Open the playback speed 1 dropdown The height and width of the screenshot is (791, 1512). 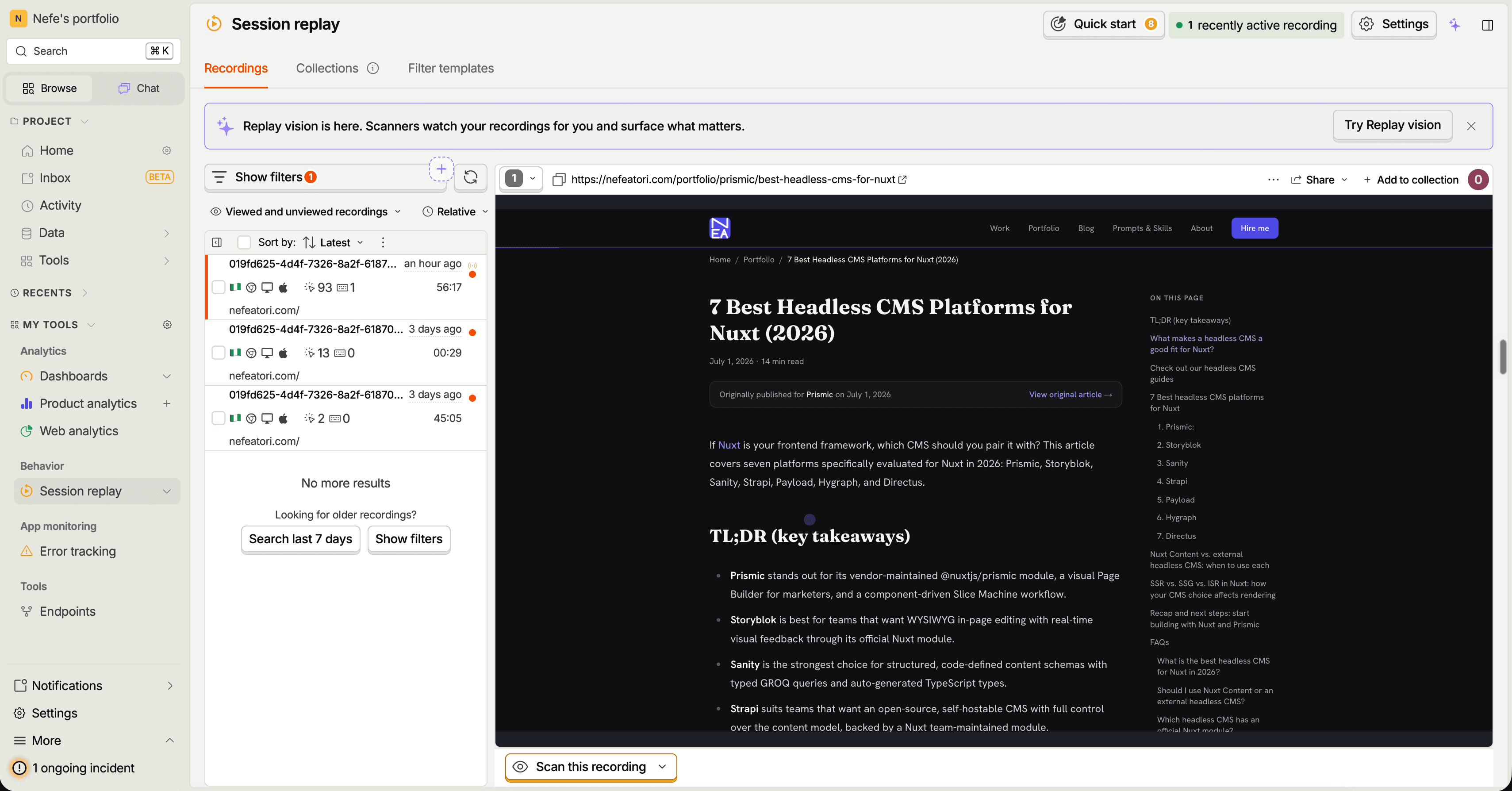[521, 178]
